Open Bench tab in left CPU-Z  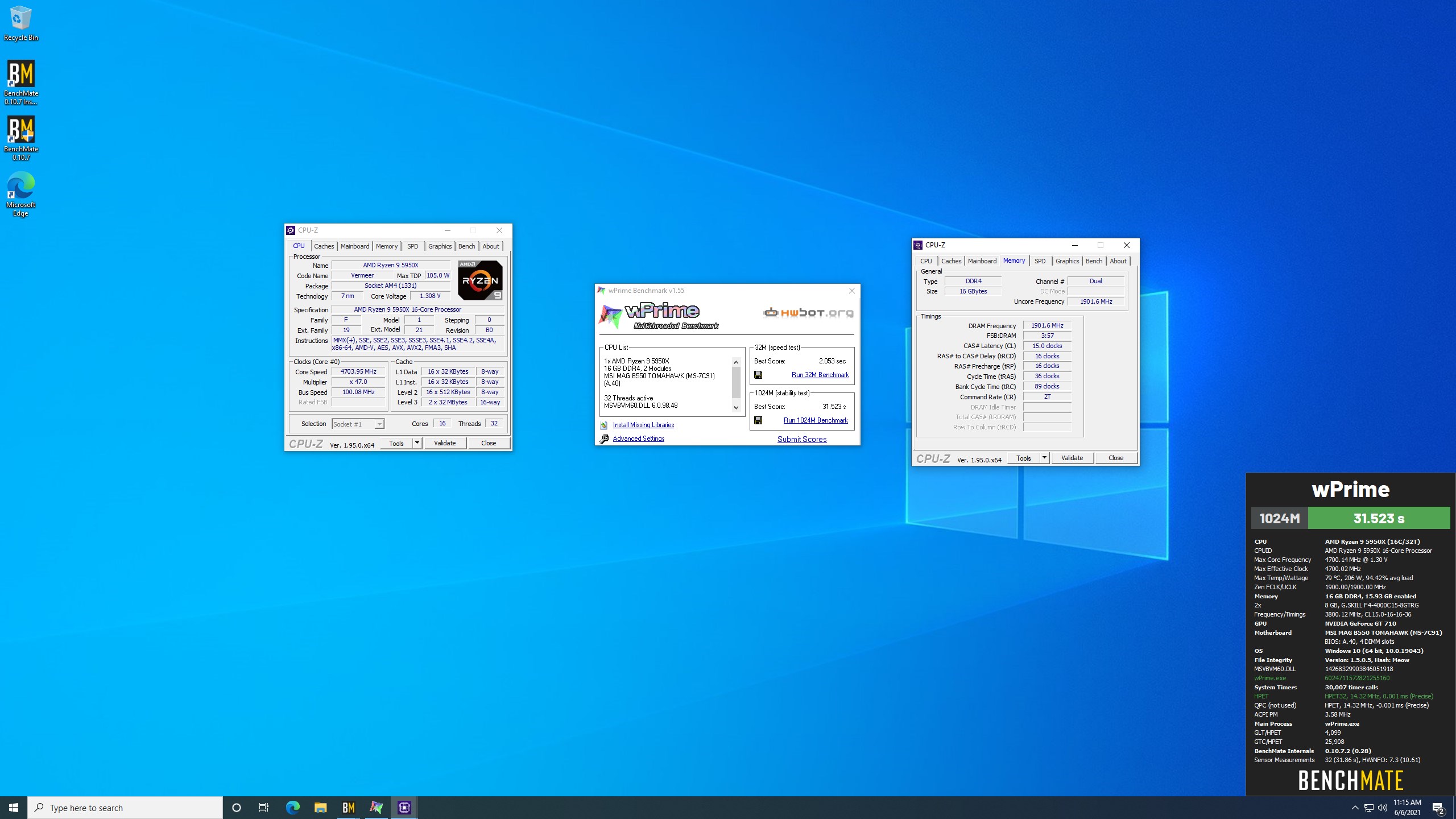(467, 246)
